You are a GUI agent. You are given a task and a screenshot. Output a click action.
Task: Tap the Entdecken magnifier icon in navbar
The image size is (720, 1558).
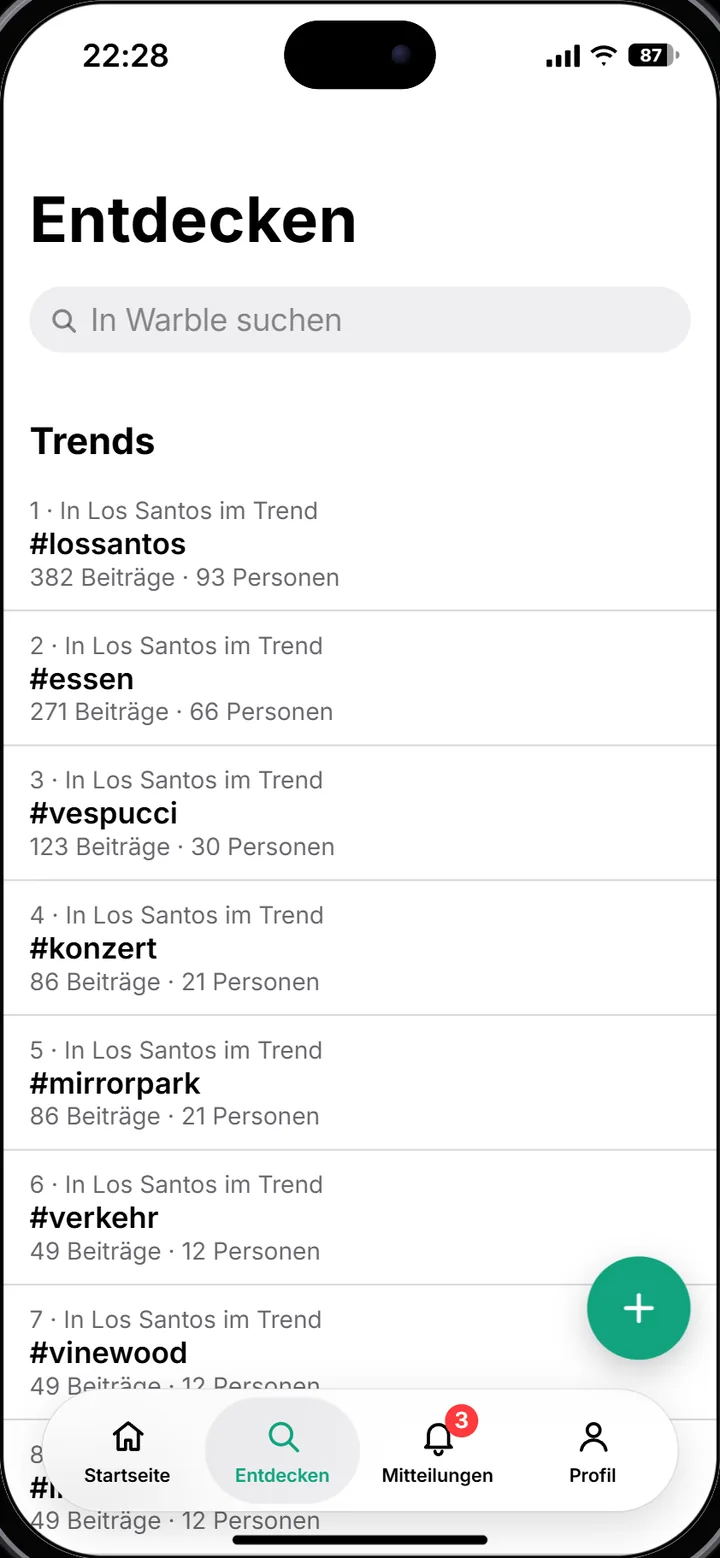[x=283, y=1438]
